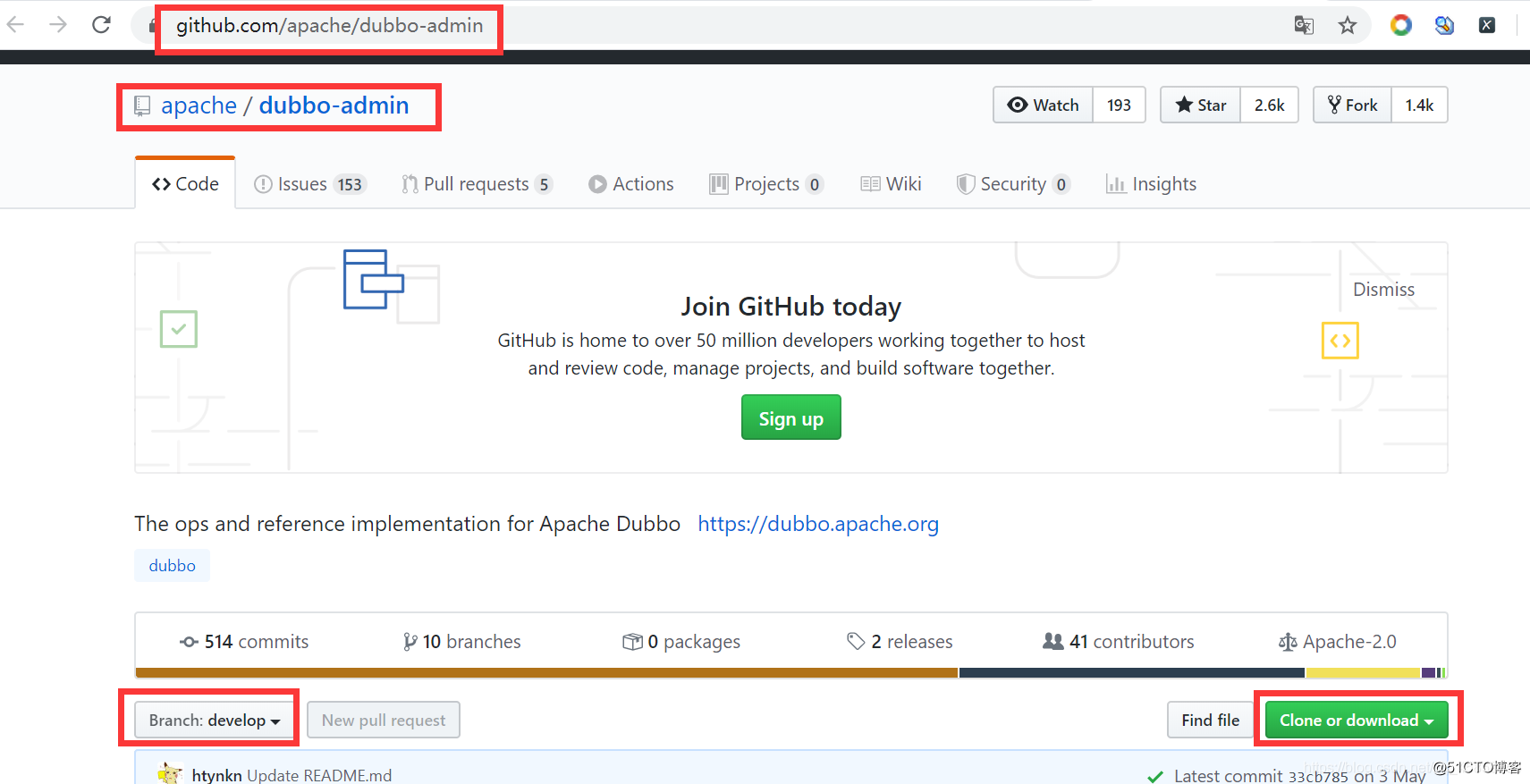1530x784 pixels.
Task: Open the Apache-2.0 license link
Action: 1337,642
